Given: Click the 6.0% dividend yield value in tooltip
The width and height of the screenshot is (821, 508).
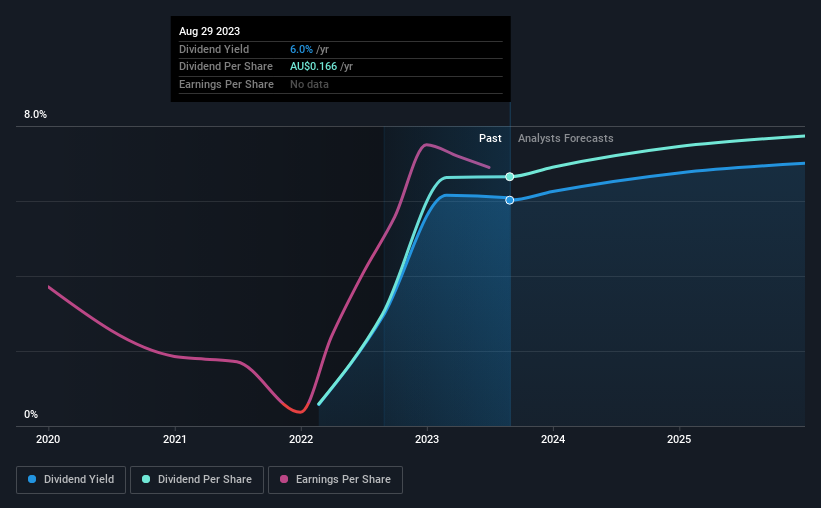Looking at the screenshot, I should point(301,49).
